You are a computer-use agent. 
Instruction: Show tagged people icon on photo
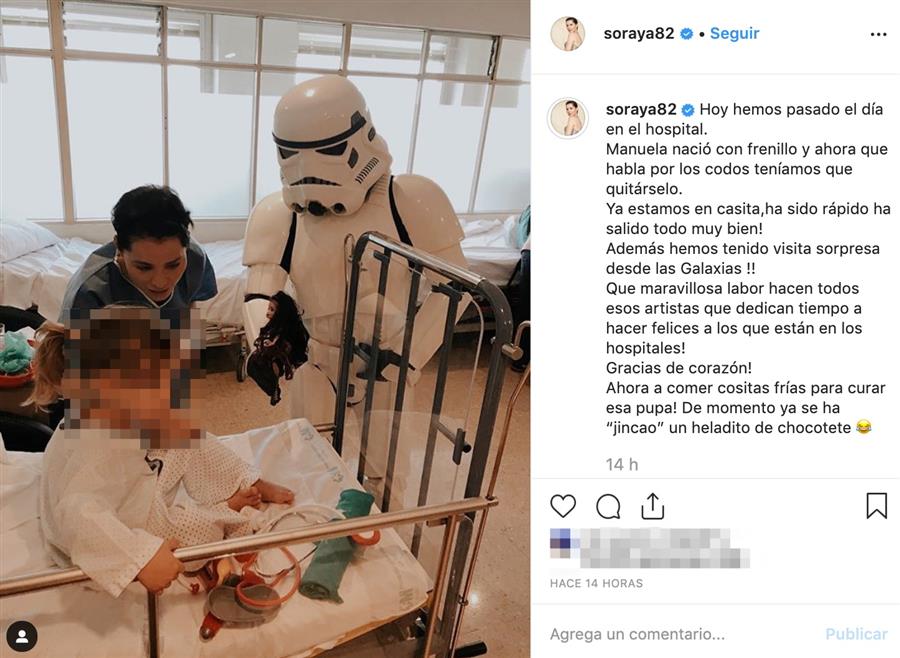point(22,636)
